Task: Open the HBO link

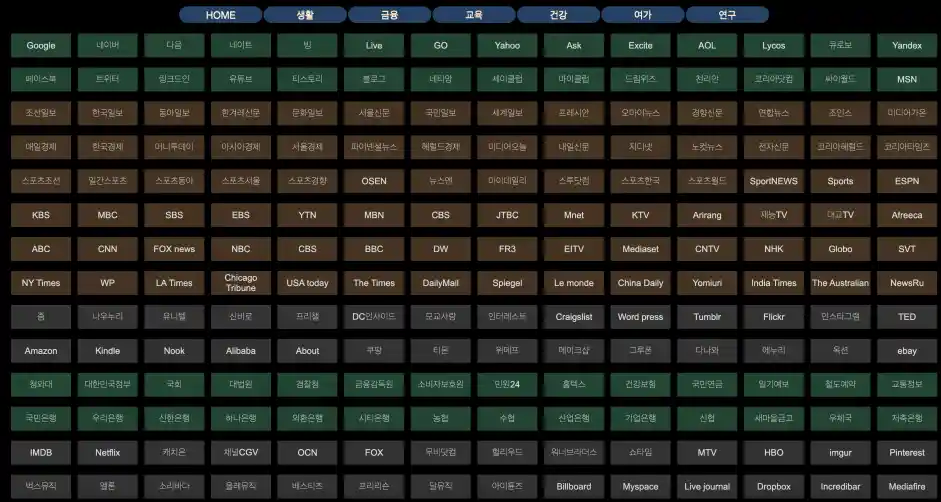Action: click(x=774, y=452)
